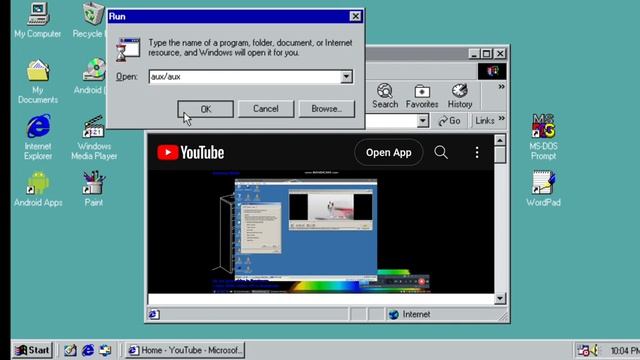This screenshot has height=360, width=640.
Task: Click Browse... in the Run dialog
Action: [327, 109]
